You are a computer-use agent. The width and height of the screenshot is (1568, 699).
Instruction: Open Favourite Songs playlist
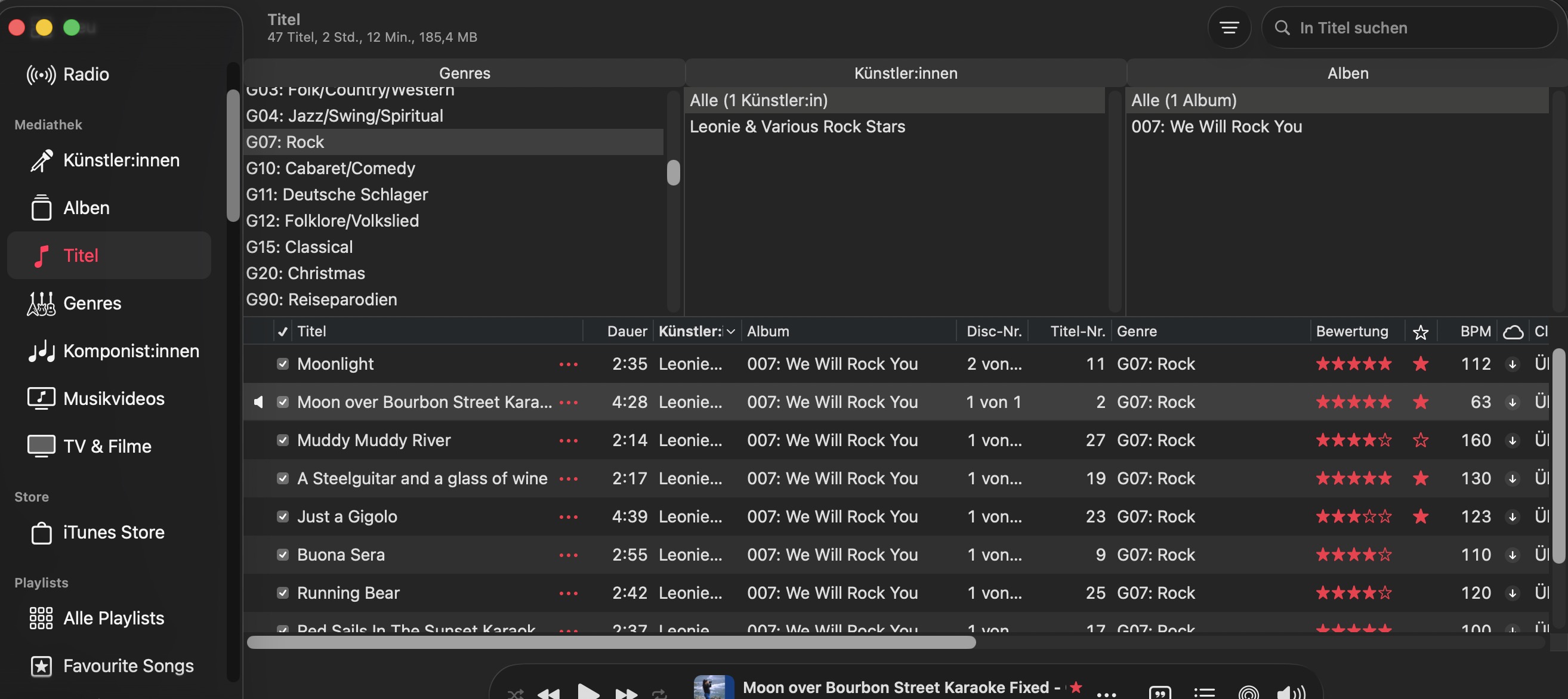tap(128, 666)
